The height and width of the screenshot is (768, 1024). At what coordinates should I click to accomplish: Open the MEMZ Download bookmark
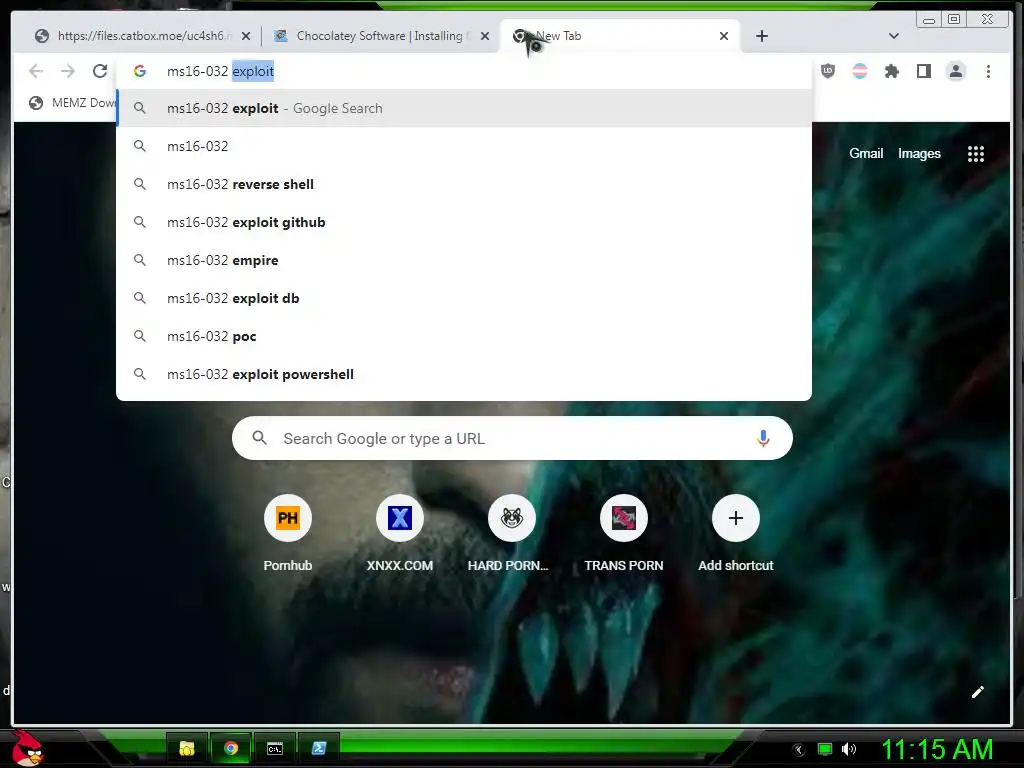[72, 103]
